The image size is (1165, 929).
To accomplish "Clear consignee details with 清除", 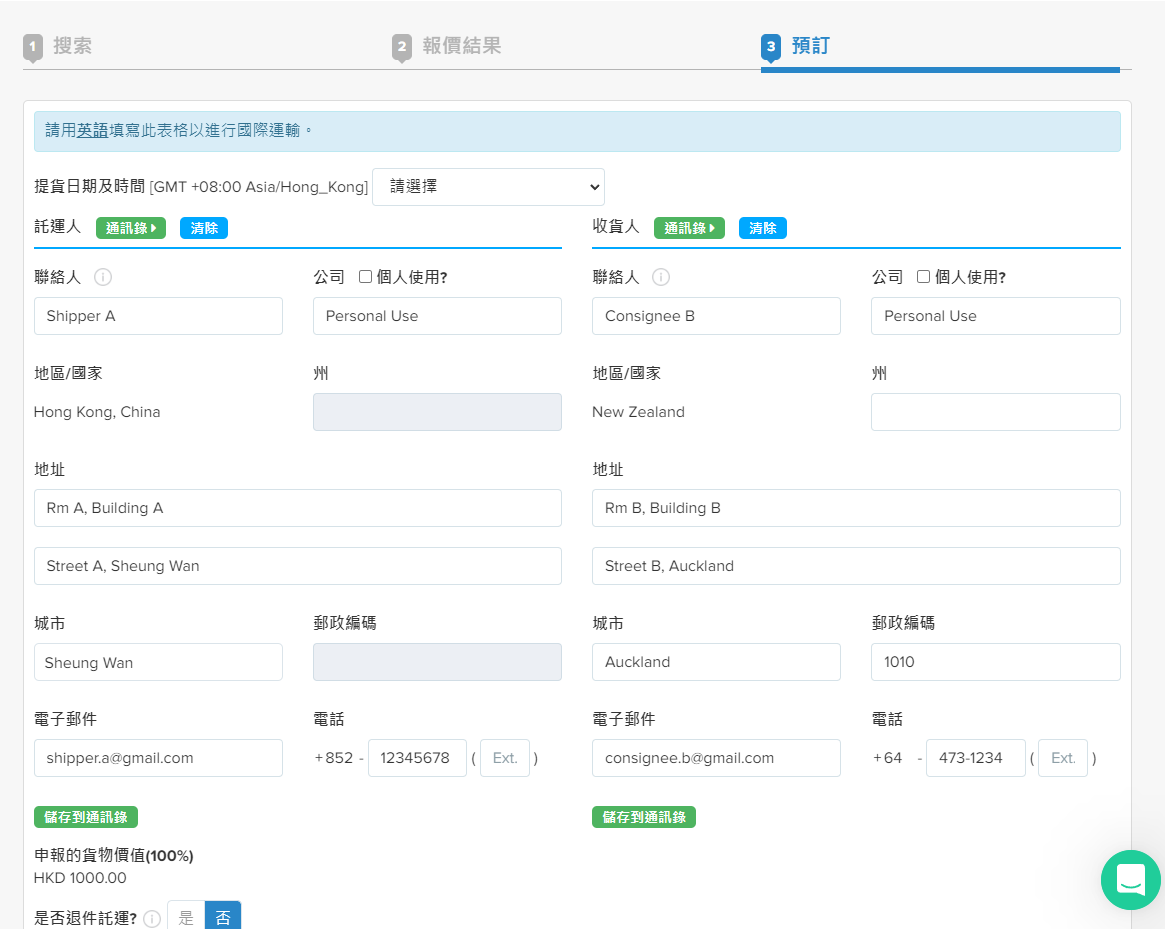I will (762, 228).
